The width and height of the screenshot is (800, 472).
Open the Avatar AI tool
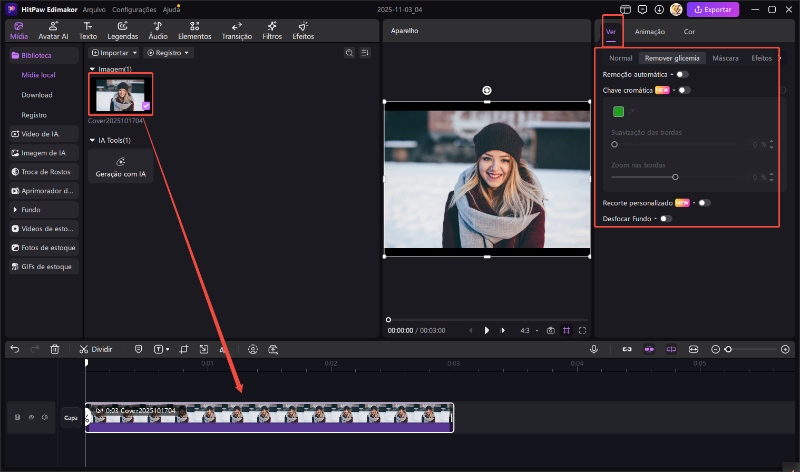(53, 31)
